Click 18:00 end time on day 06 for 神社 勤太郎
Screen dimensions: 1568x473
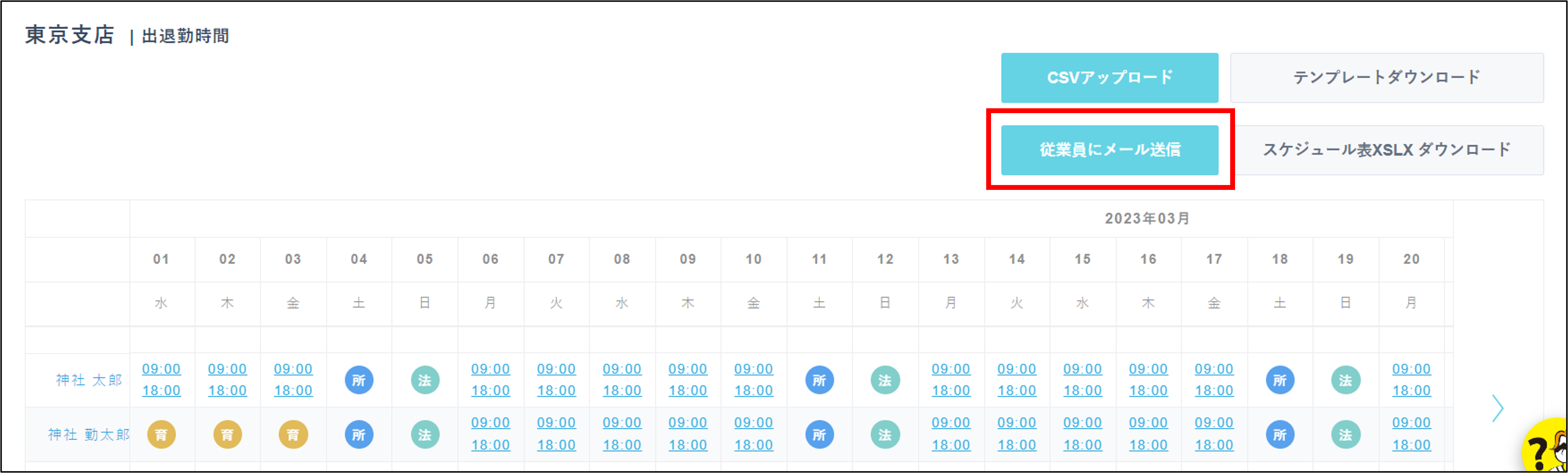pos(490,445)
